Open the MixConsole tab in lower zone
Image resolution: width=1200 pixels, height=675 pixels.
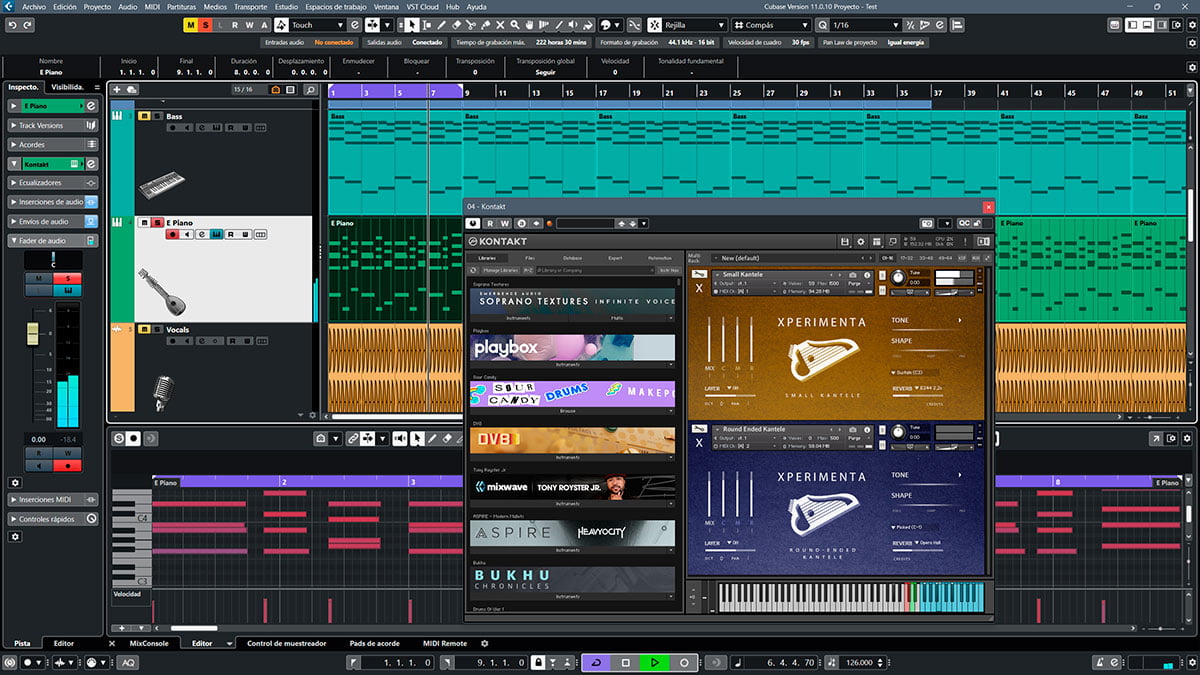[148, 643]
